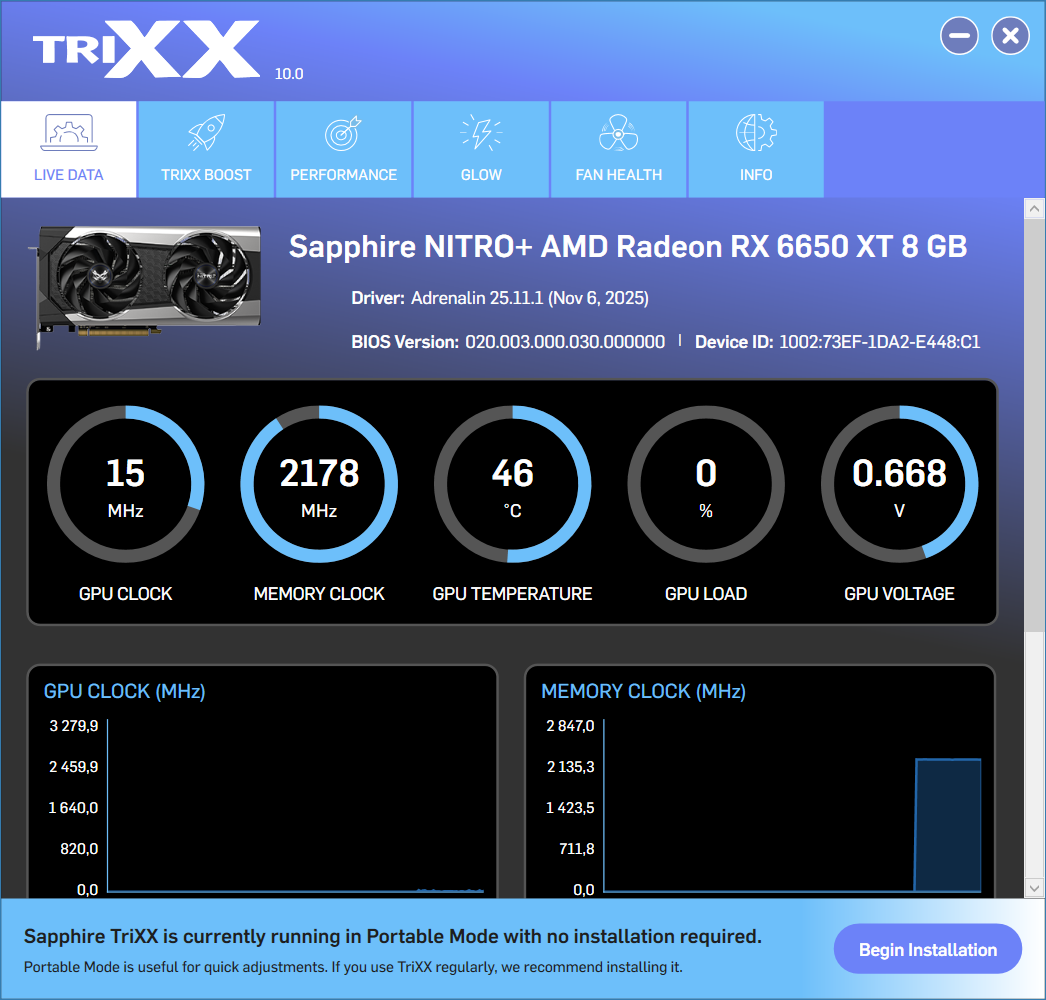
Task: Click the 3 279,9 axis label
Action: (x=74, y=726)
